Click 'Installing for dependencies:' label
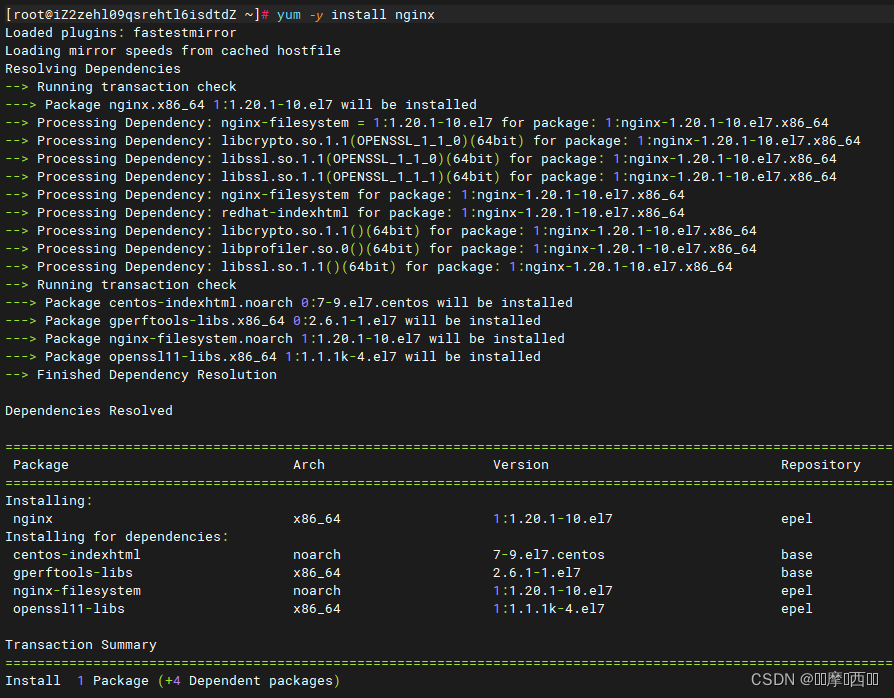The height and width of the screenshot is (698, 894). [x=117, y=537]
